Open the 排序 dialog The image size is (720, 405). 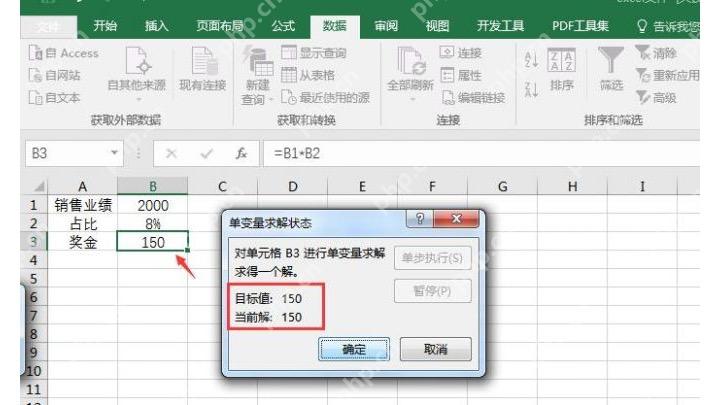tap(561, 70)
